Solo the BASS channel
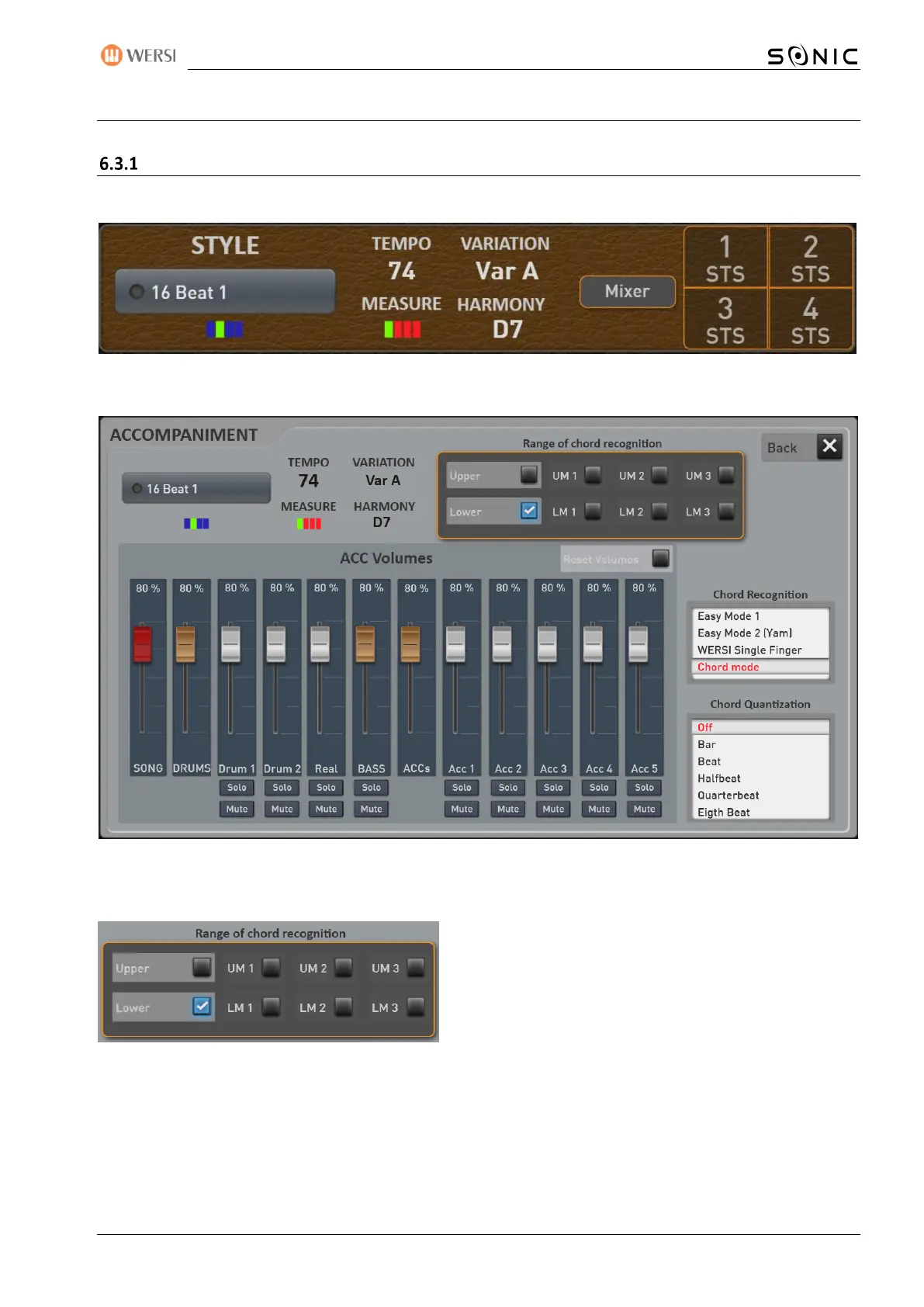Image resolution: width=924 pixels, height=1307 pixels. coord(371,787)
